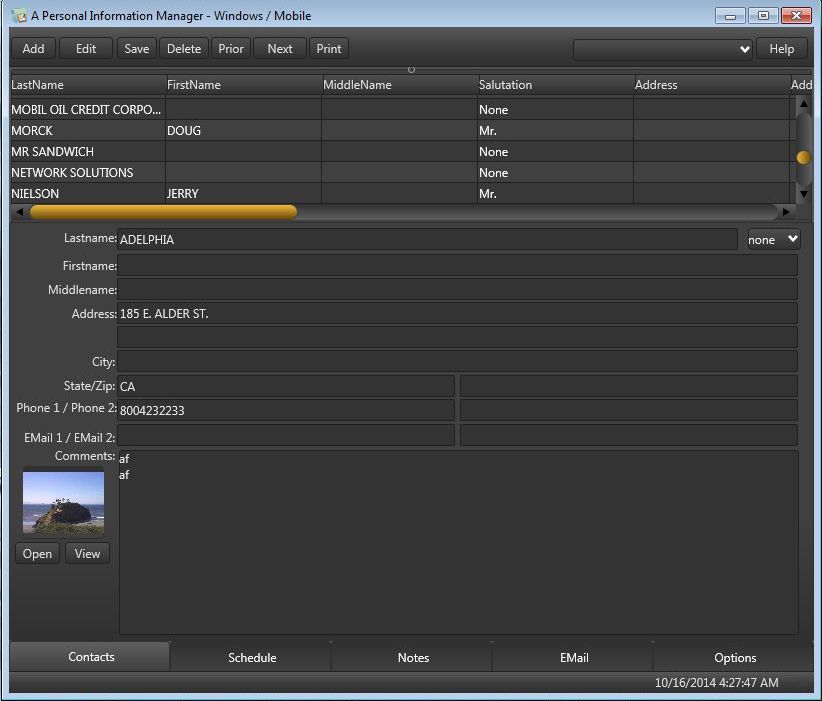Open the Notes tab

pos(413,657)
